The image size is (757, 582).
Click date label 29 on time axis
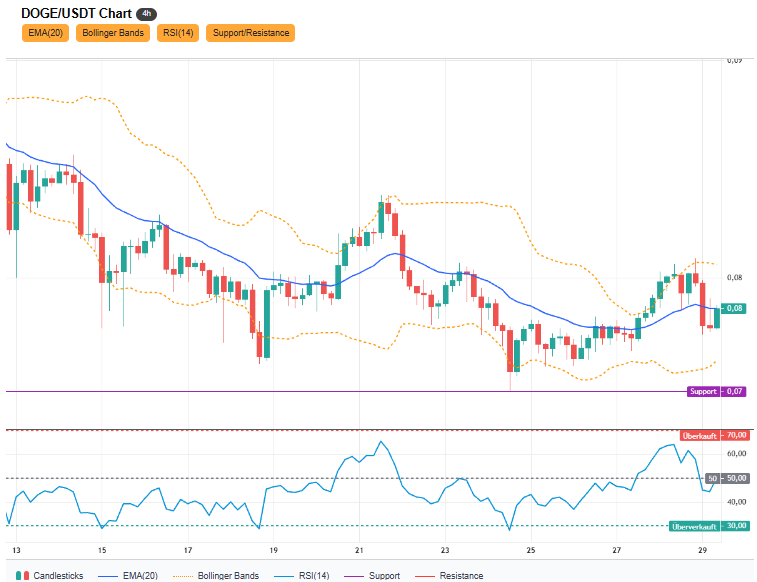(702, 550)
